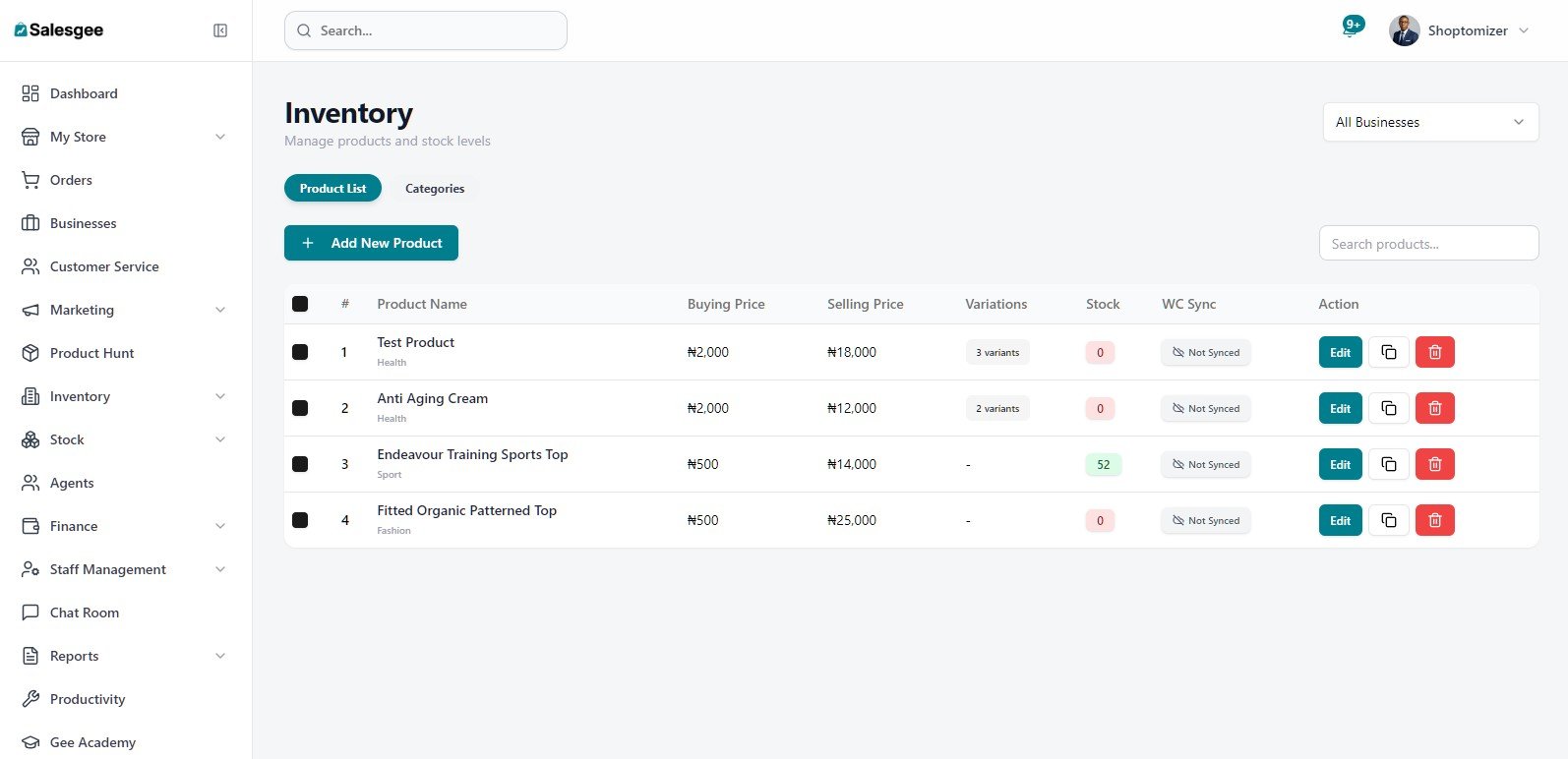The height and width of the screenshot is (759, 1568).
Task: Click the Inventory sidebar icon
Action: click(x=30, y=396)
